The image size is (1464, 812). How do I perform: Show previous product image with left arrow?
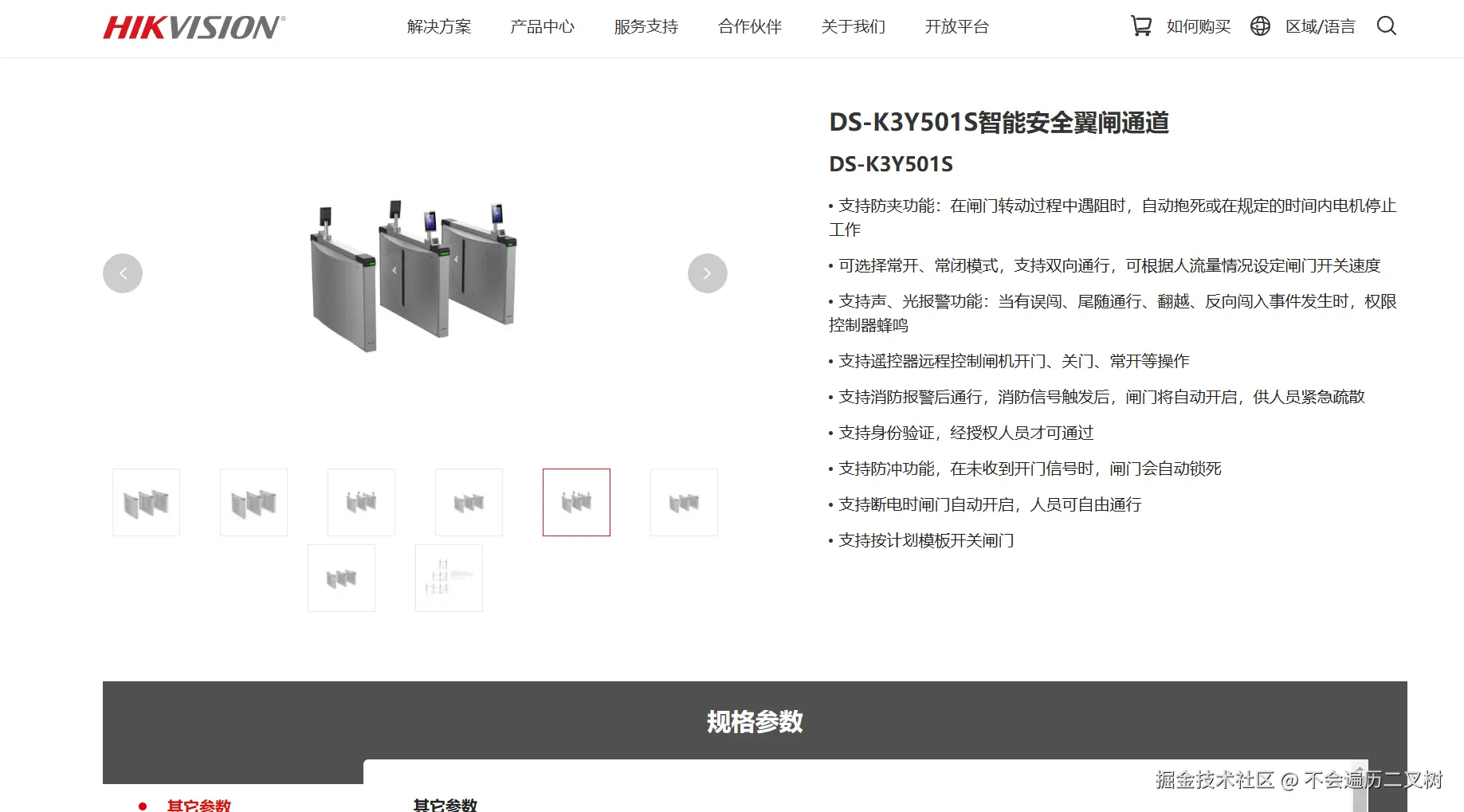coord(123,273)
